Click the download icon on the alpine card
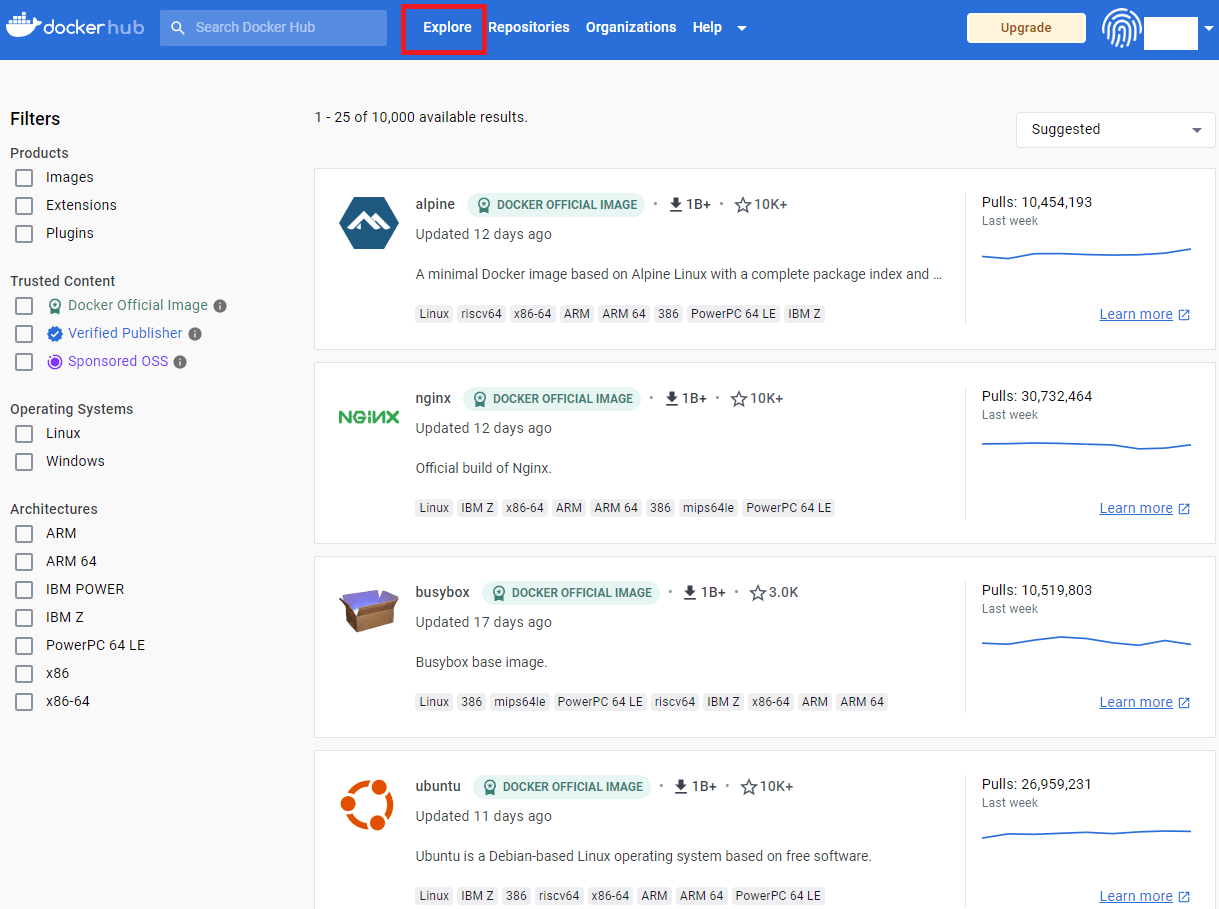Viewport: 1219px width, 909px height. (x=676, y=204)
